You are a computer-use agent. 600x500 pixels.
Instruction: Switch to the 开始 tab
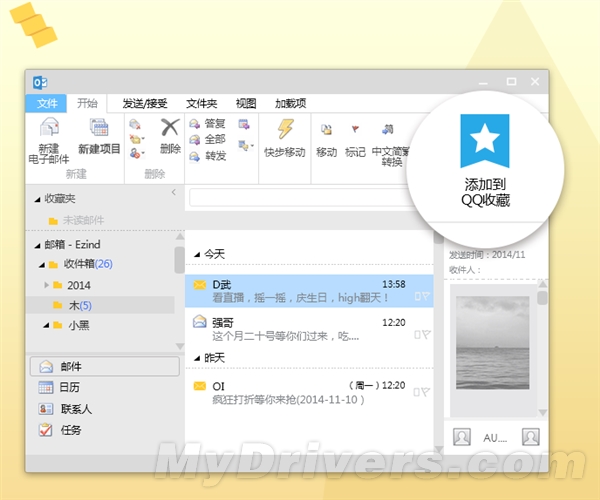click(x=87, y=103)
